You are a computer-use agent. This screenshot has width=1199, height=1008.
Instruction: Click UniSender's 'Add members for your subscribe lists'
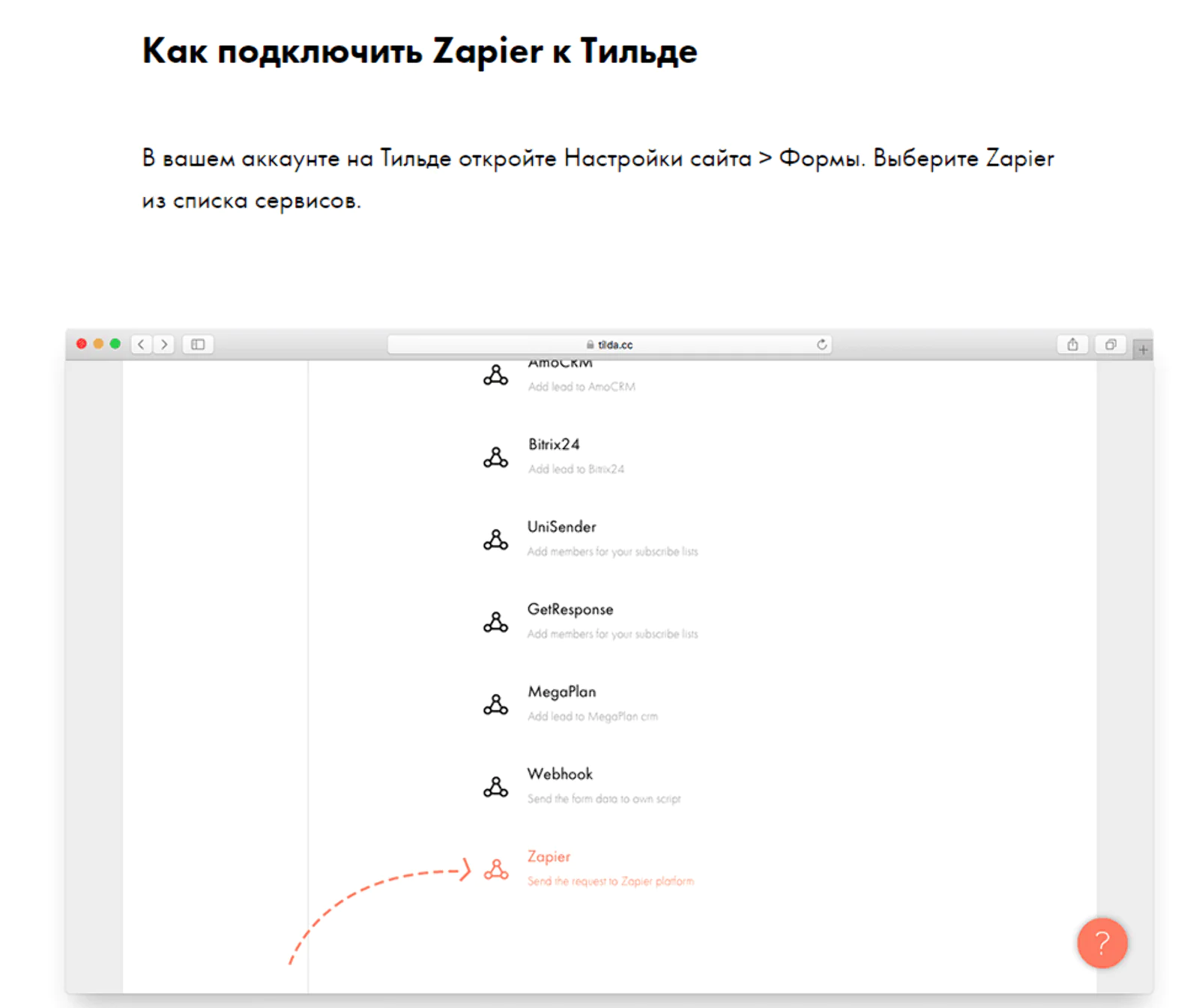click(x=612, y=552)
